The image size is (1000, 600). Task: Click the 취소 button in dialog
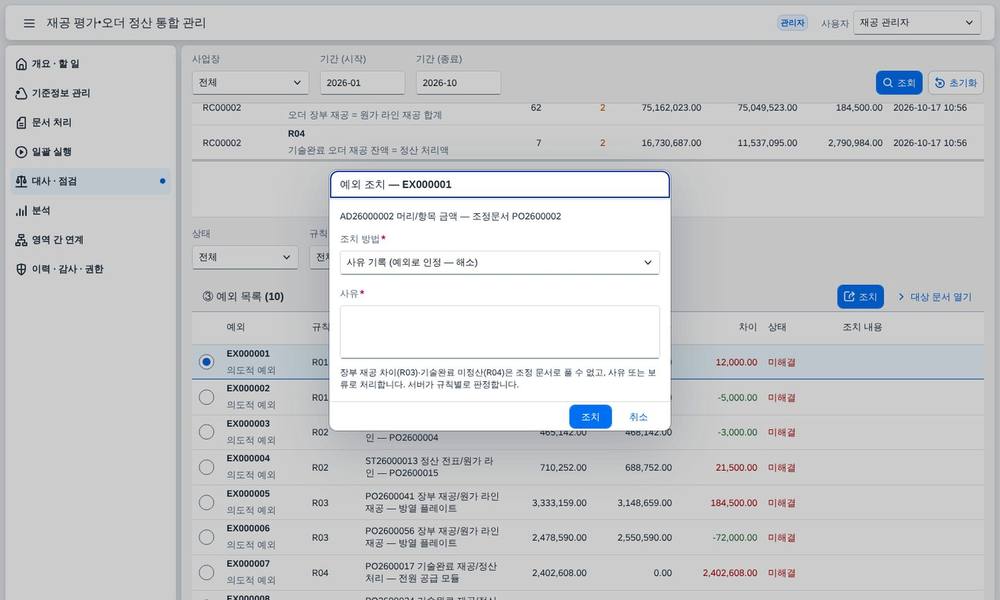tap(638, 417)
